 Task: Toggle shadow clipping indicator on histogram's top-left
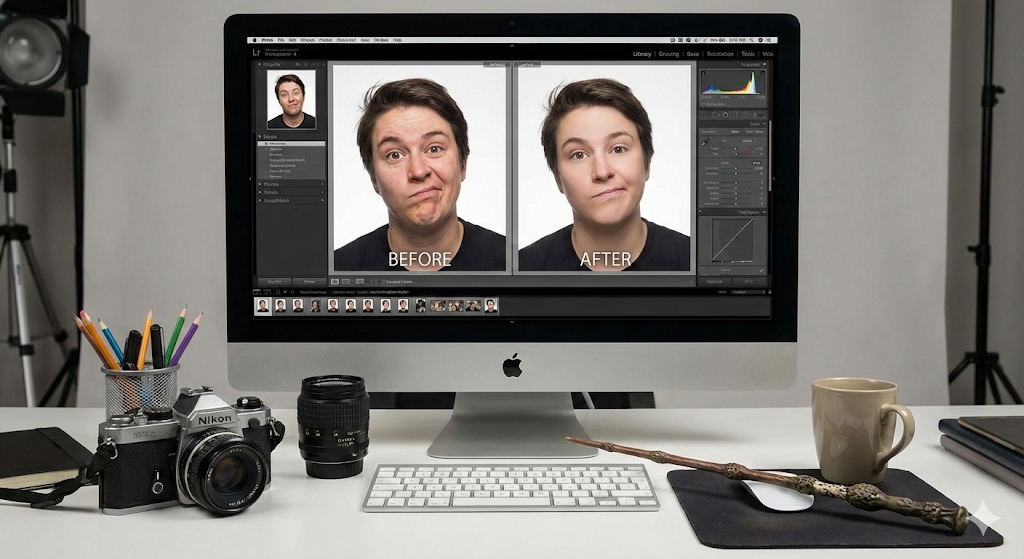(x=703, y=73)
